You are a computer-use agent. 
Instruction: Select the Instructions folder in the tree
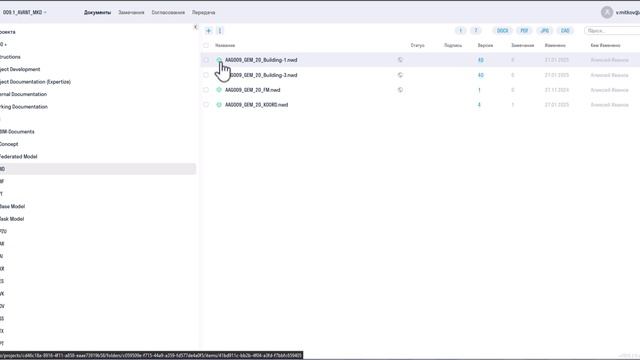[x=10, y=57]
